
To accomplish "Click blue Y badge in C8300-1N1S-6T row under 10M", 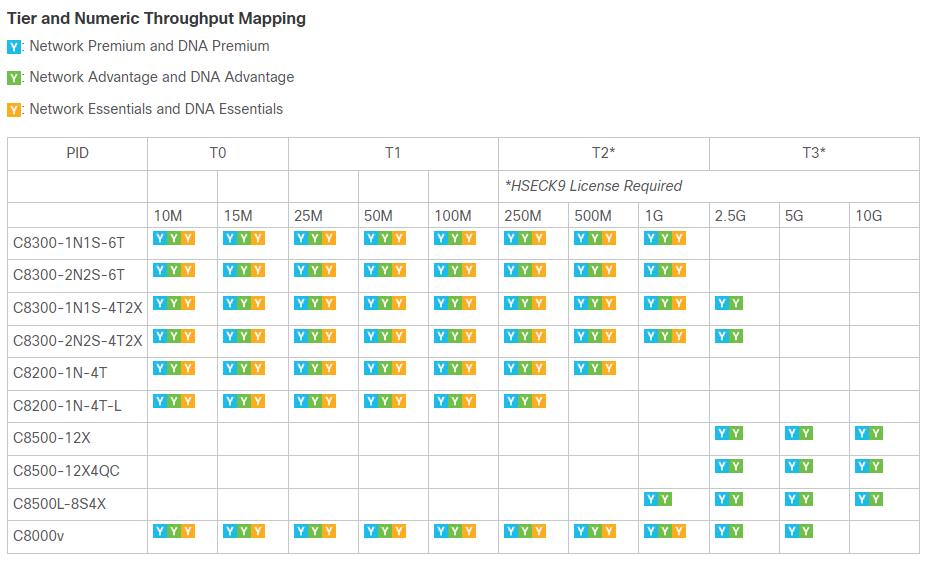I will (160, 238).
